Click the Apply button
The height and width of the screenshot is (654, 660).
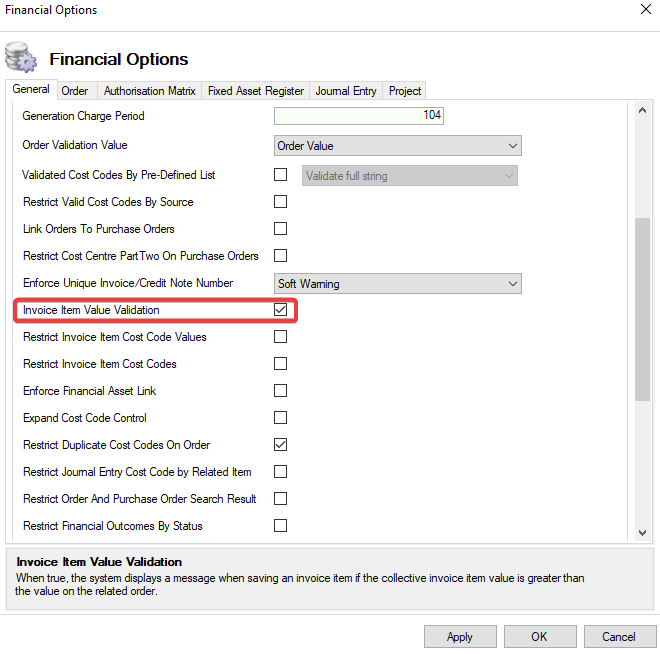[460, 637]
